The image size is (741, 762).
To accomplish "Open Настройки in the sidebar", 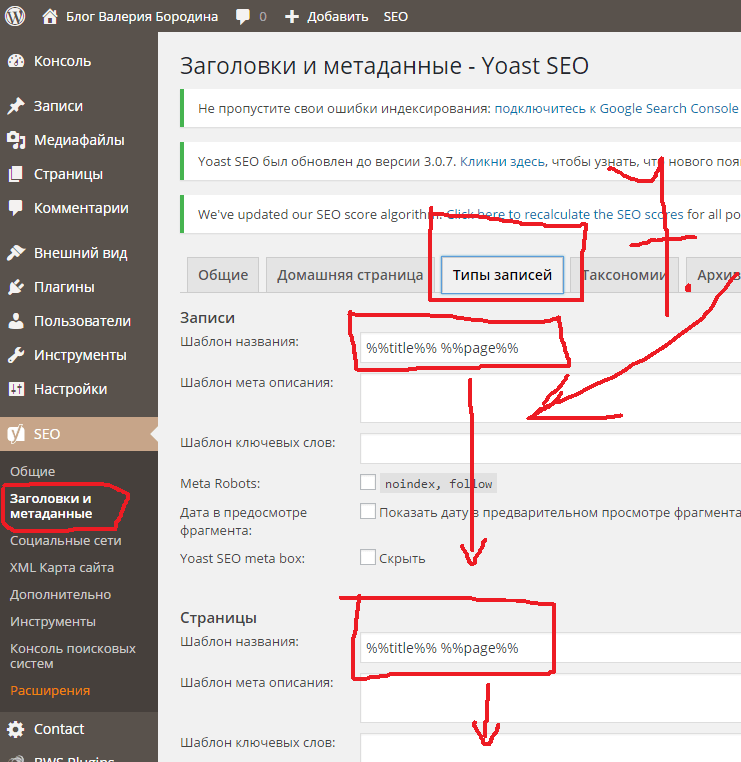I will [x=70, y=389].
